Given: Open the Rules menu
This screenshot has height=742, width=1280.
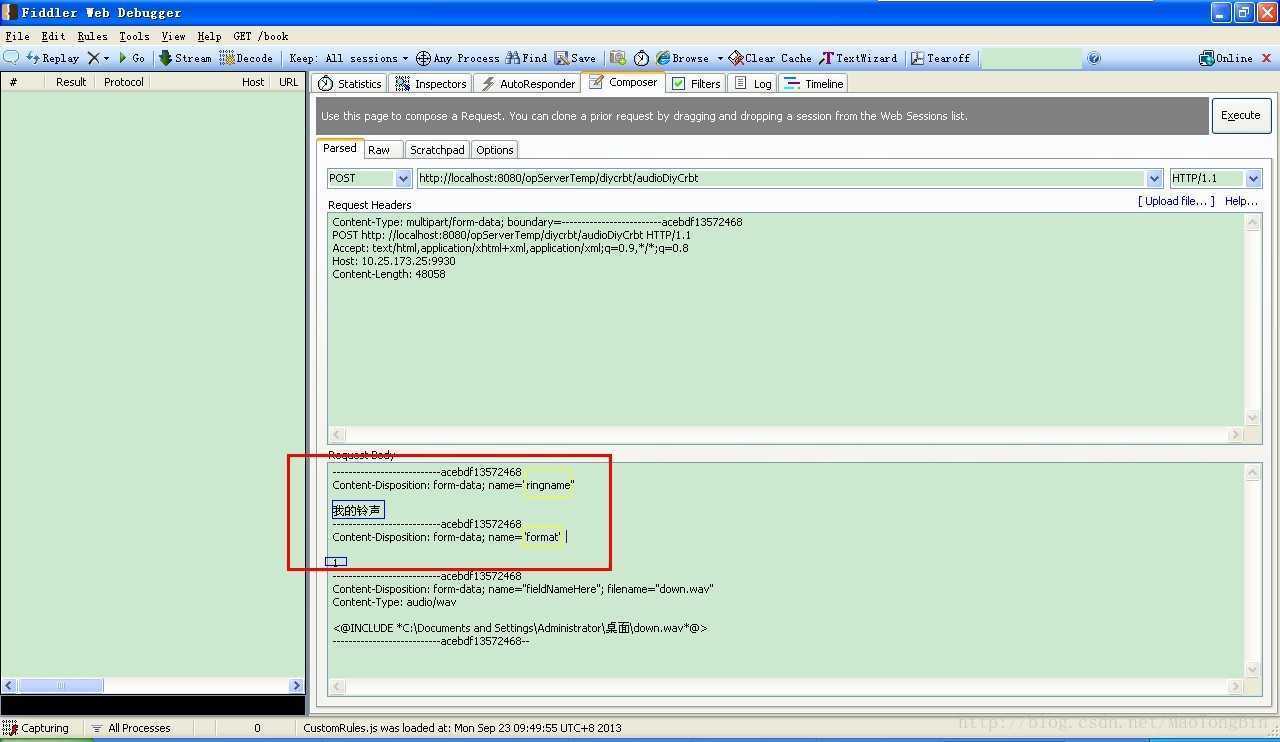Looking at the screenshot, I should click(x=92, y=36).
